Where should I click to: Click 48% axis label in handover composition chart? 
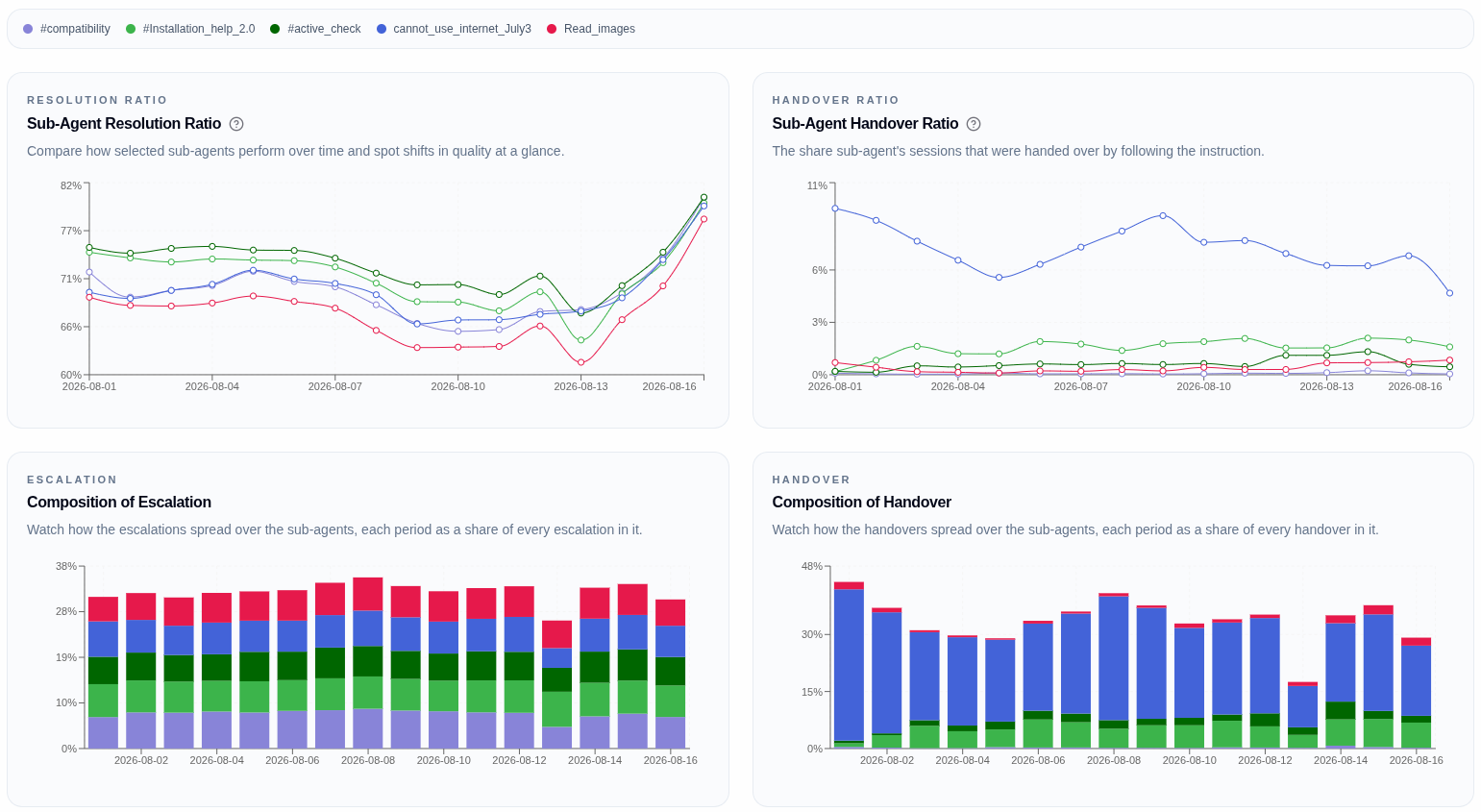click(812, 566)
